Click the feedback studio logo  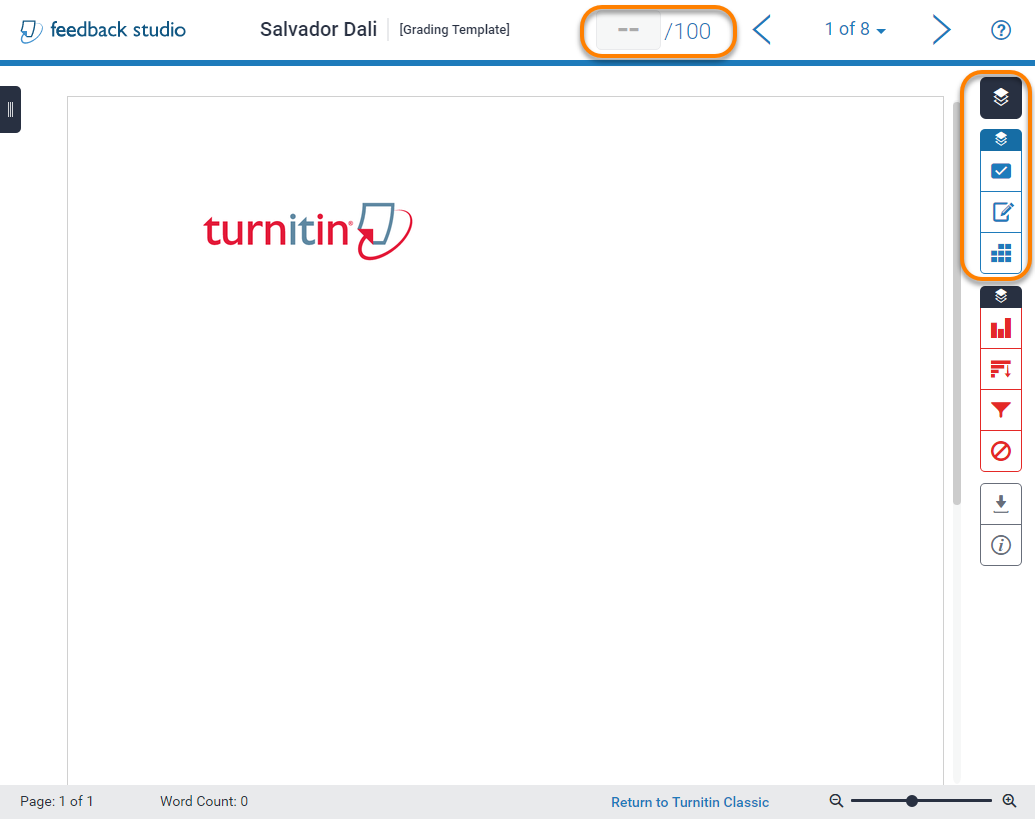coord(103,30)
